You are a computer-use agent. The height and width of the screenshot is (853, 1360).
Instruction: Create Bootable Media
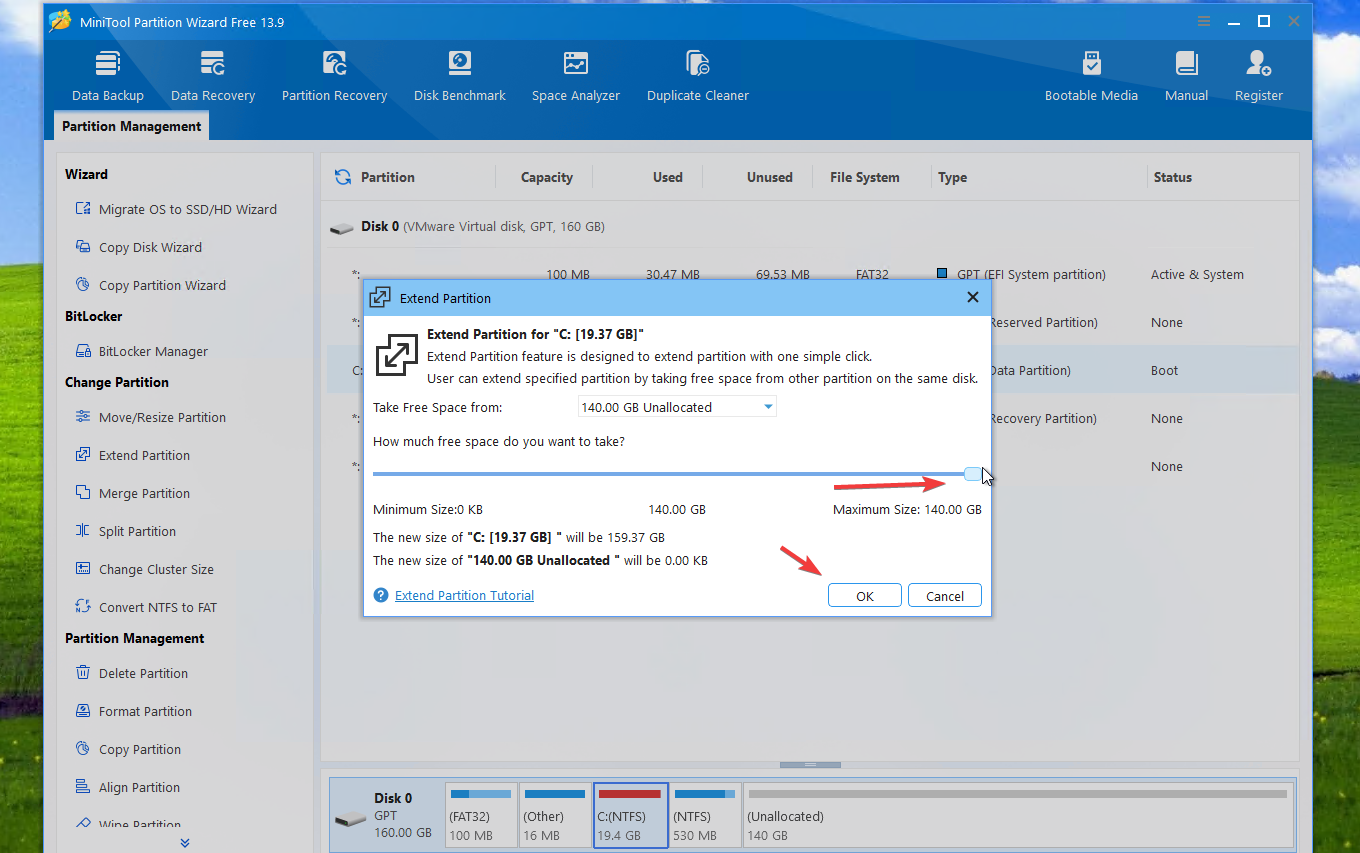[1091, 77]
